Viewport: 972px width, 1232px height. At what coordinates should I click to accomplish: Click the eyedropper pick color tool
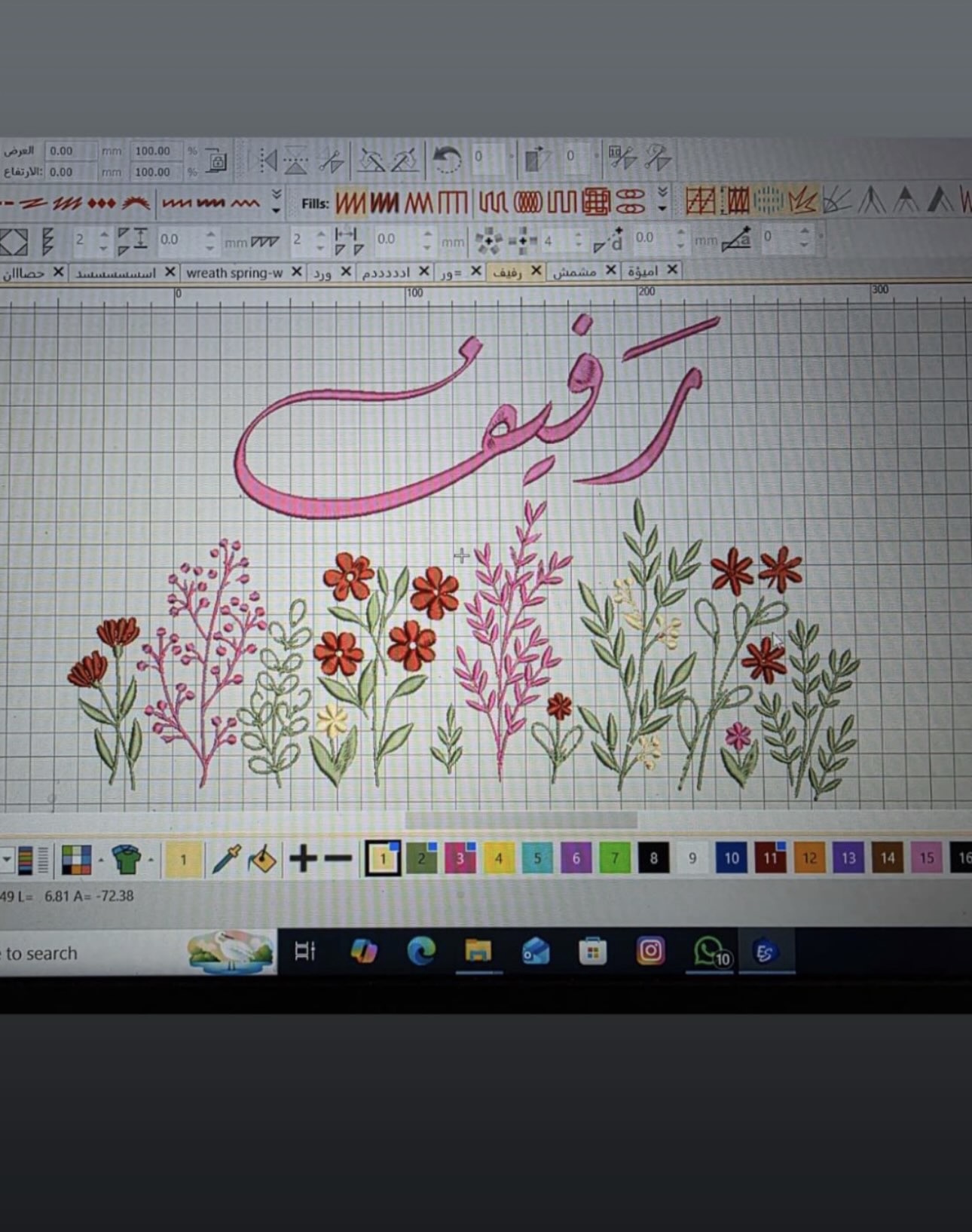(x=226, y=858)
